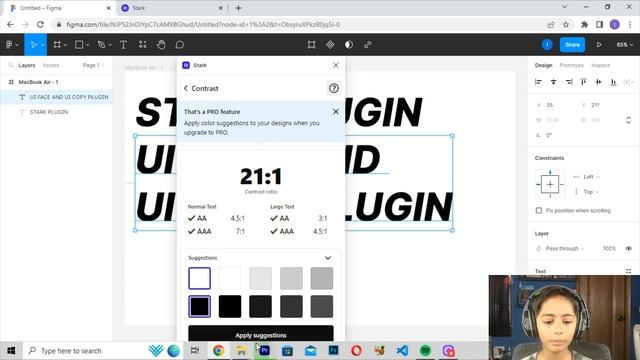Click the Align top icon

(584, 82)
